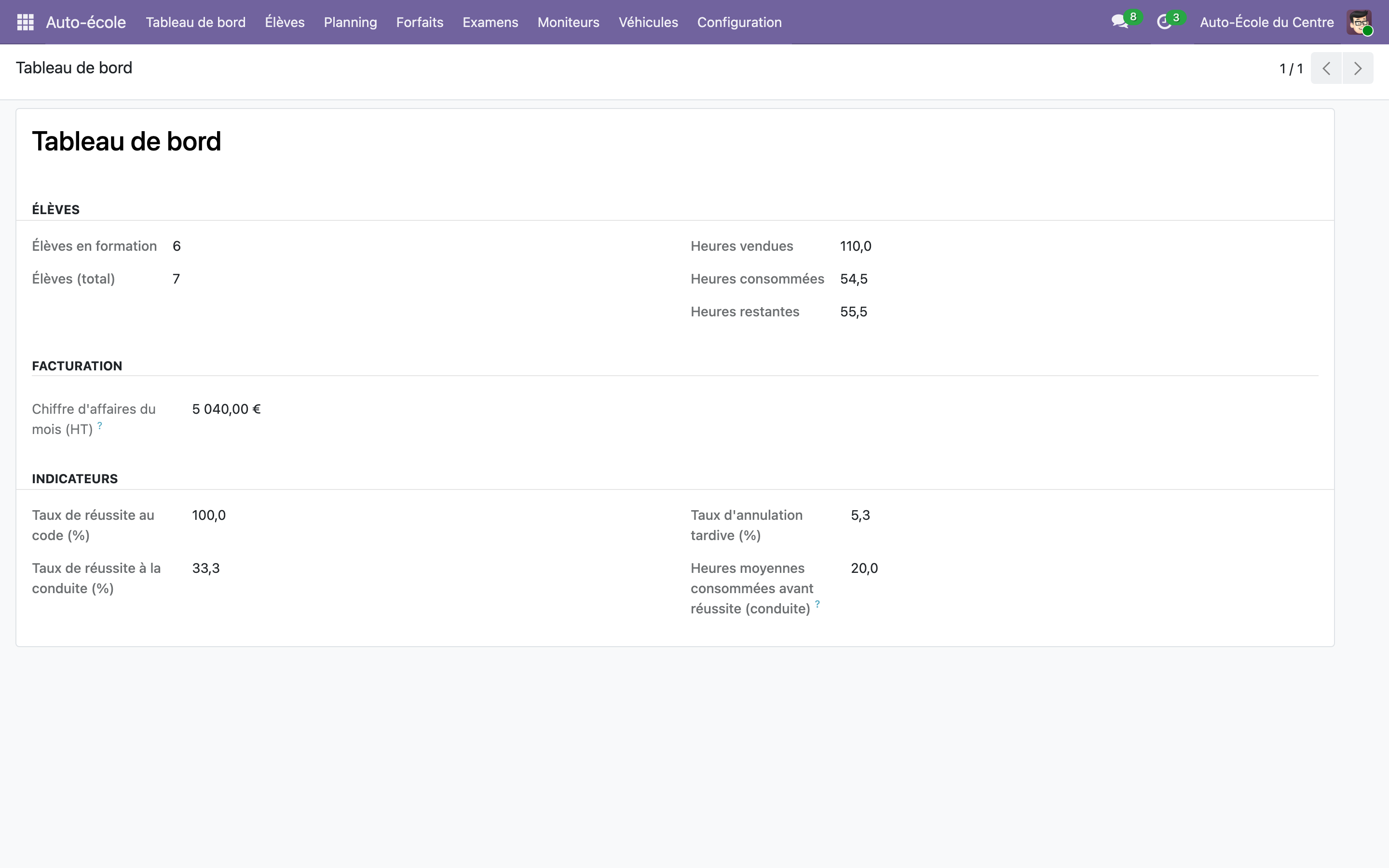Click the Heures vendues value 110,0
The height and width of the screenshot is (868, 1389).
pos(855,246)
